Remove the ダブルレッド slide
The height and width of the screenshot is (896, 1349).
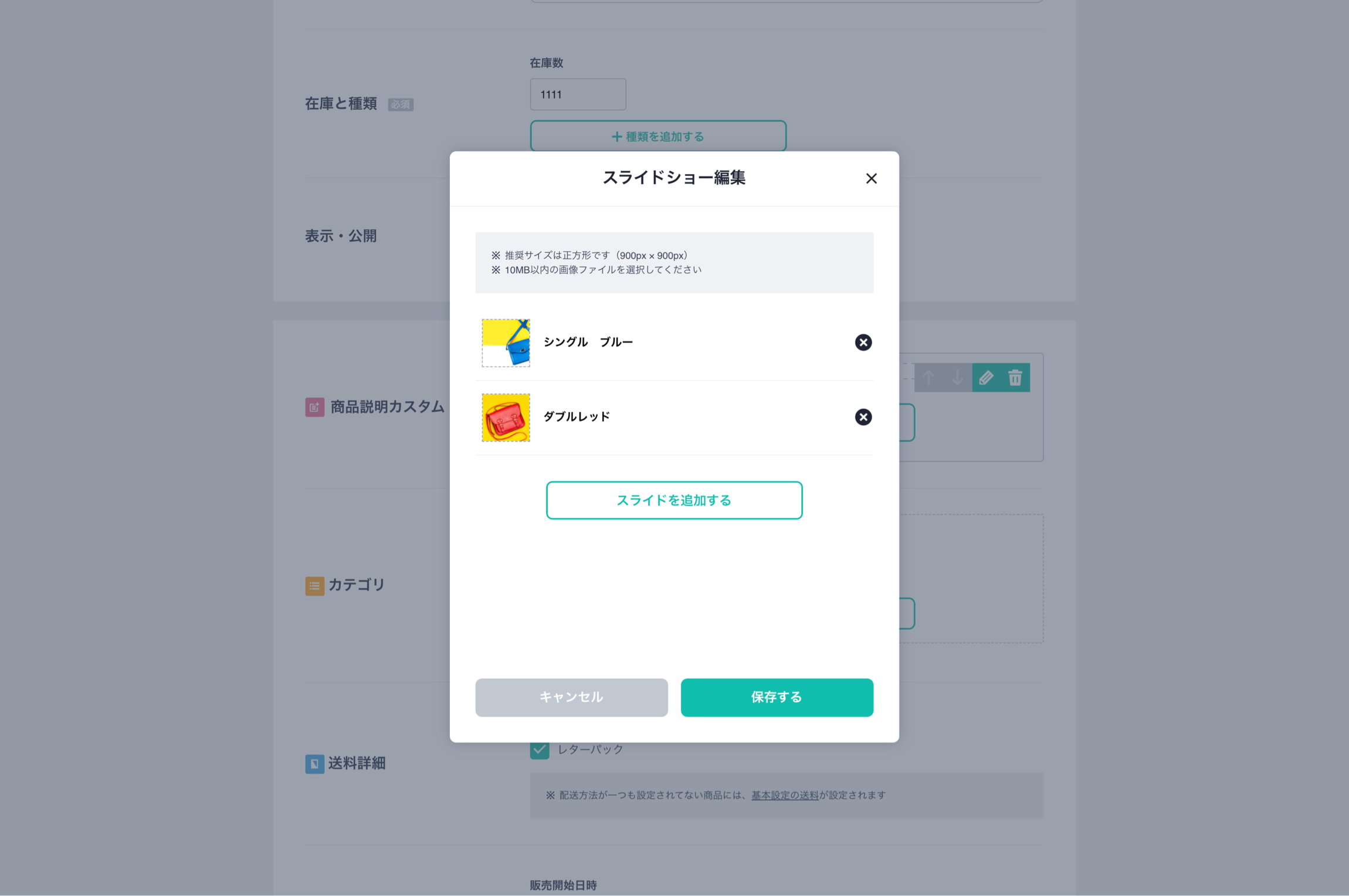click(863, 417)
